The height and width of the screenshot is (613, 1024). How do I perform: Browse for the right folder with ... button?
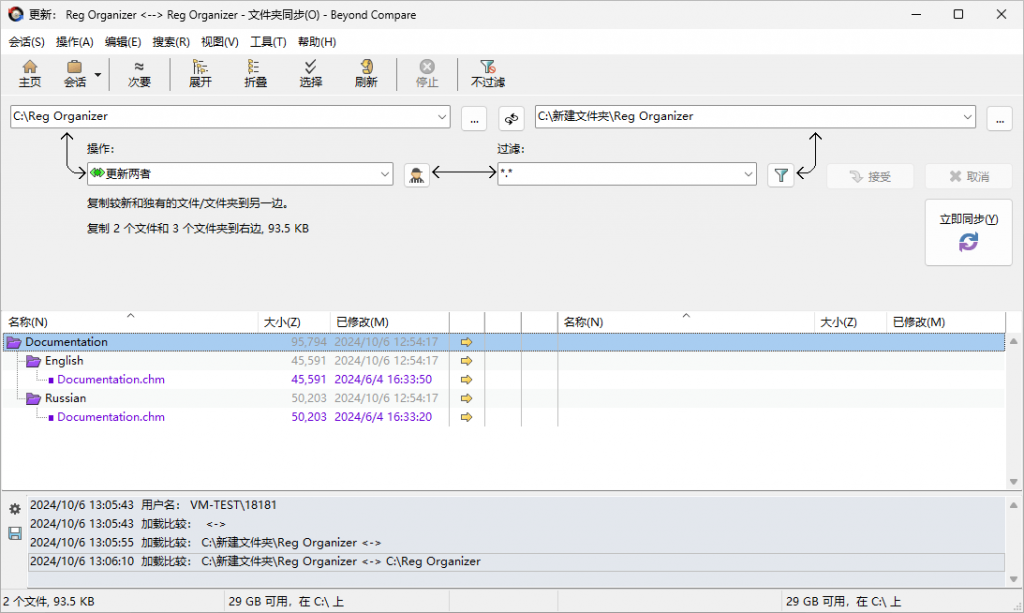pyautogui.click(x=999, y=119)
